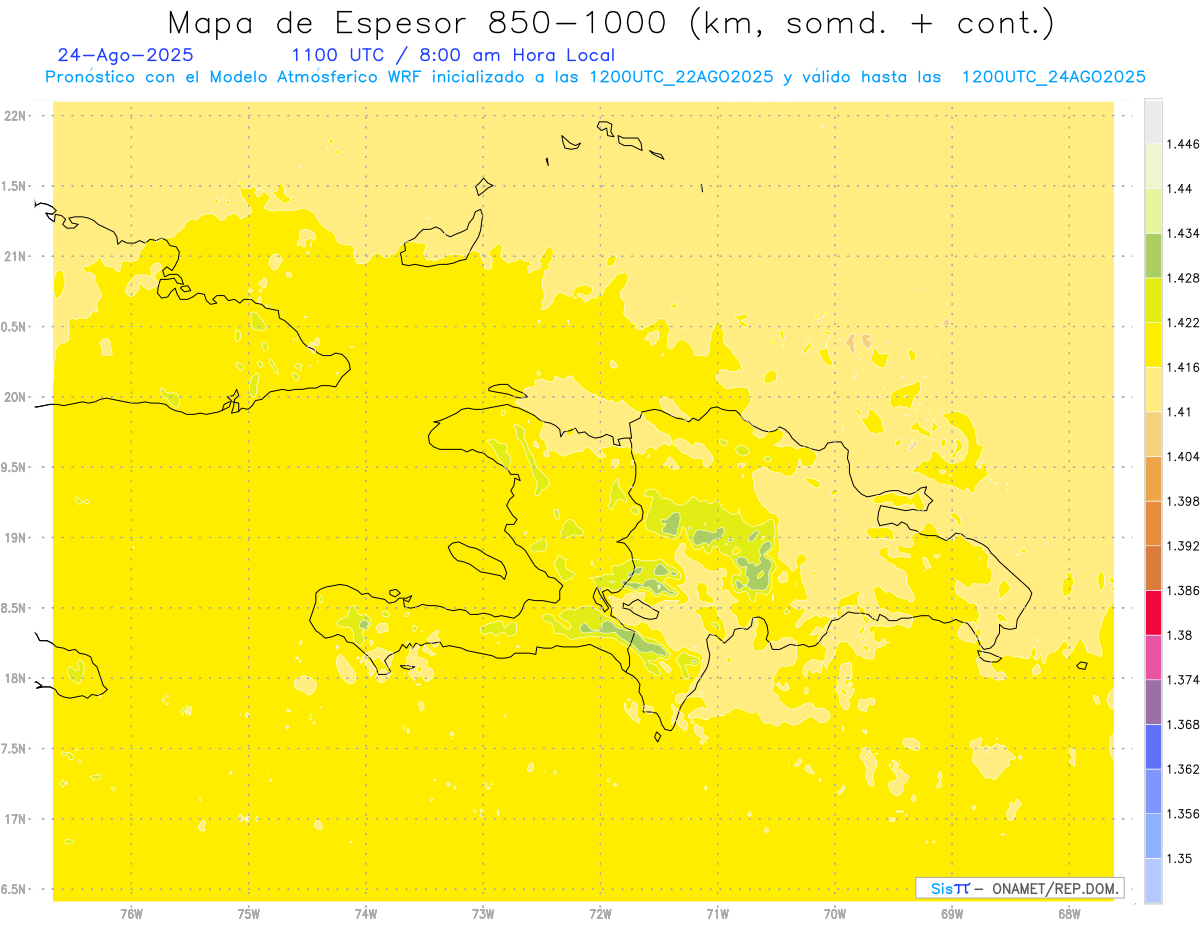Click the 68W longitude axis label
The height and width of the screenshot is (927, 1200).
(1068, 914)
